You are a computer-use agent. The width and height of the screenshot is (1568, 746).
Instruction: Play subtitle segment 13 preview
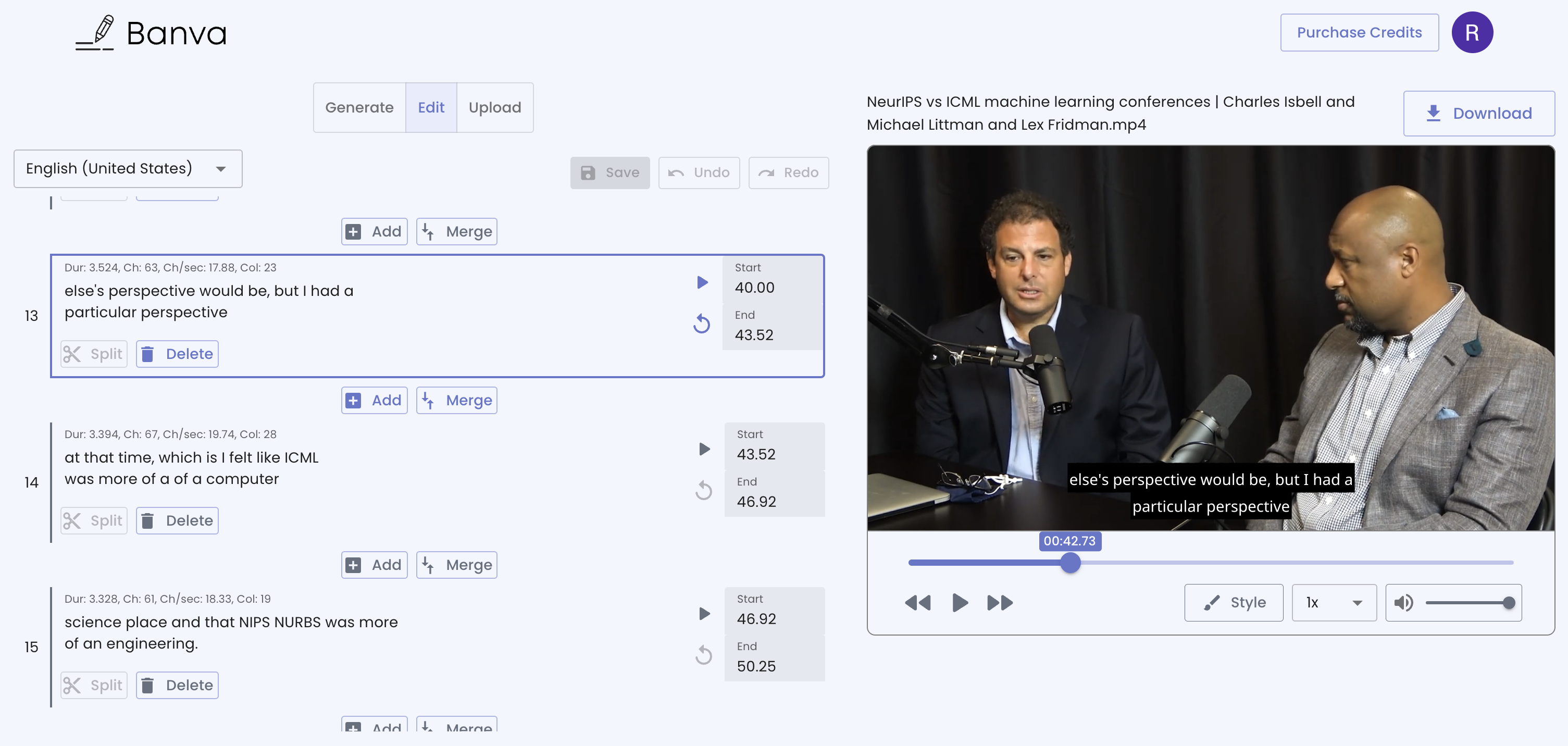(x=702, y=282)
